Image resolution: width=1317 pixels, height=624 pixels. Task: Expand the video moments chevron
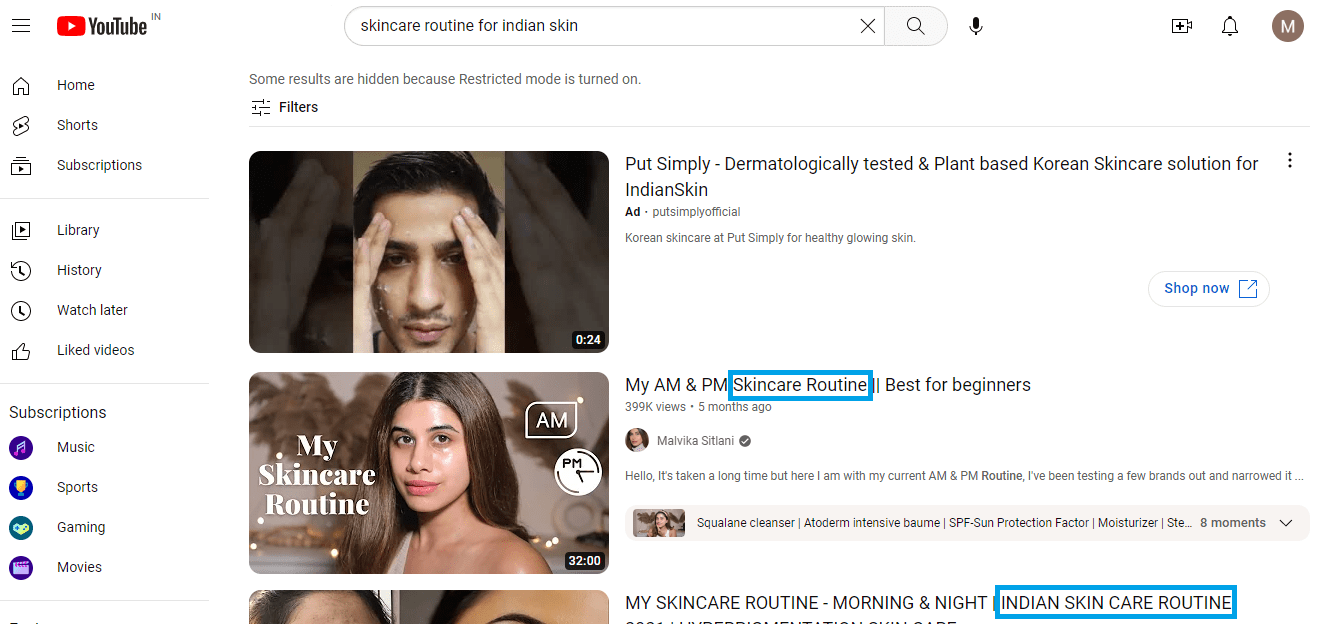1287,522
